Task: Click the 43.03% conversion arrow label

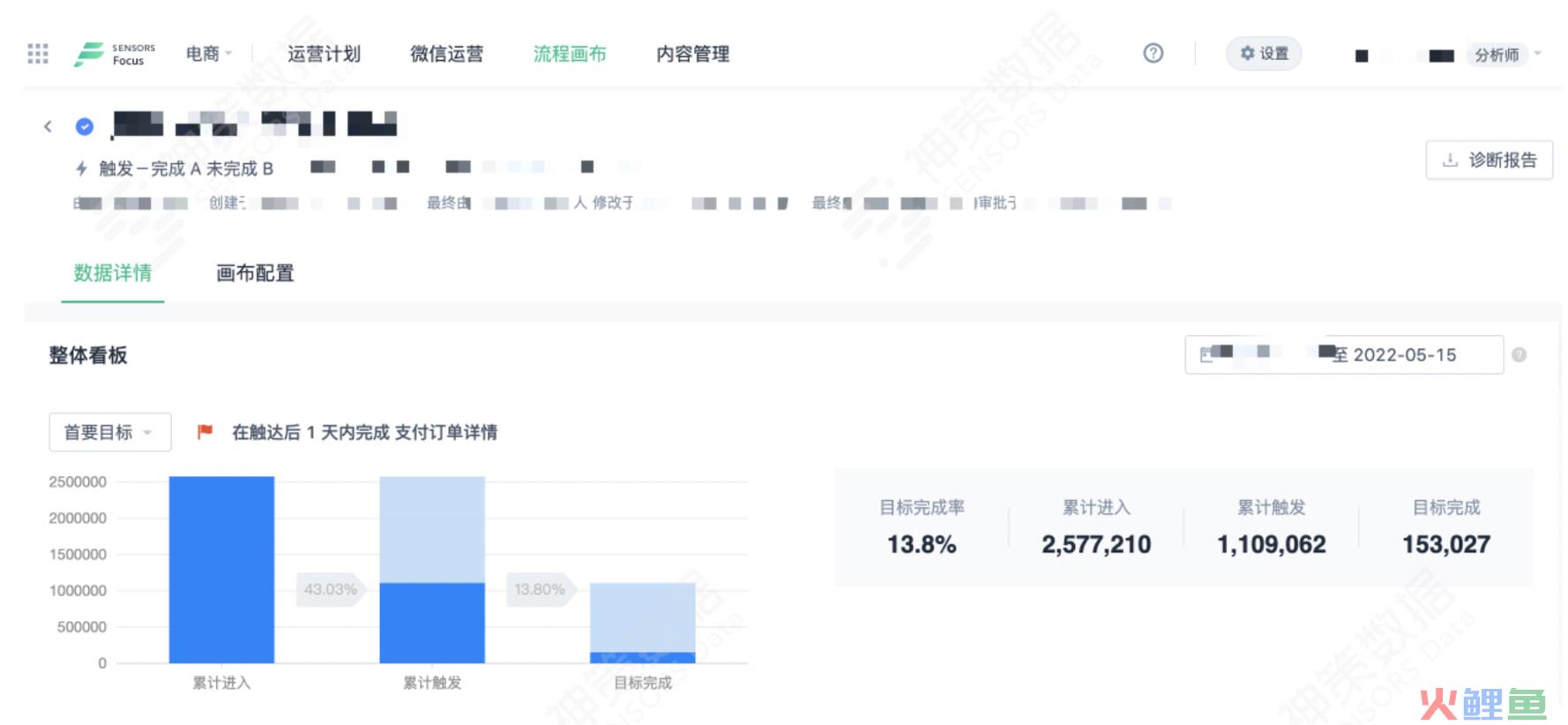Action: click(331, 589)
